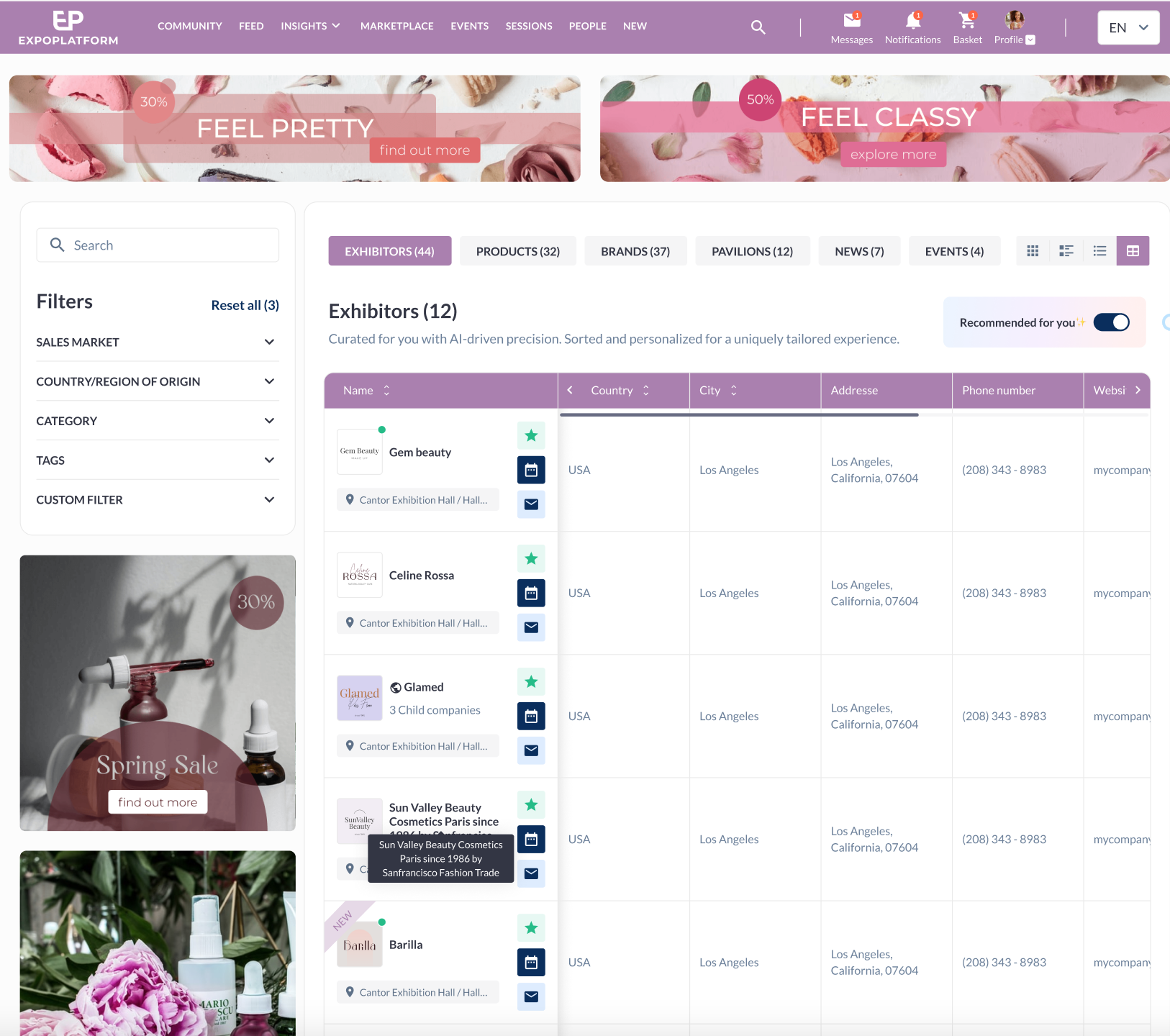Image resolution: width=1170 pixels, height=1036 pixels.
Task: Open Glamed 3 Child companies link
Action: point(435,710)
